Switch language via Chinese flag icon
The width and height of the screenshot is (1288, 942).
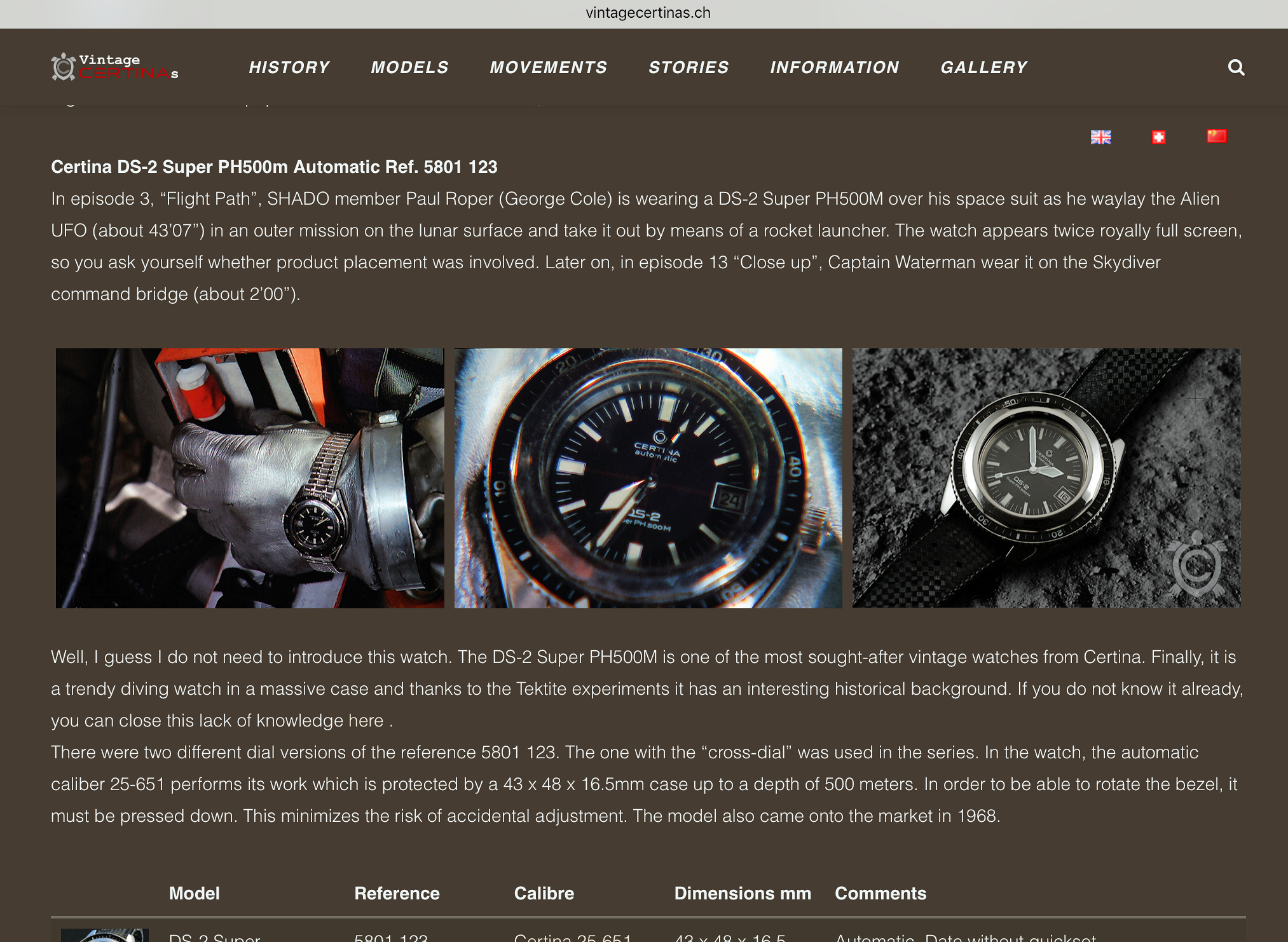click(1216, 137)
